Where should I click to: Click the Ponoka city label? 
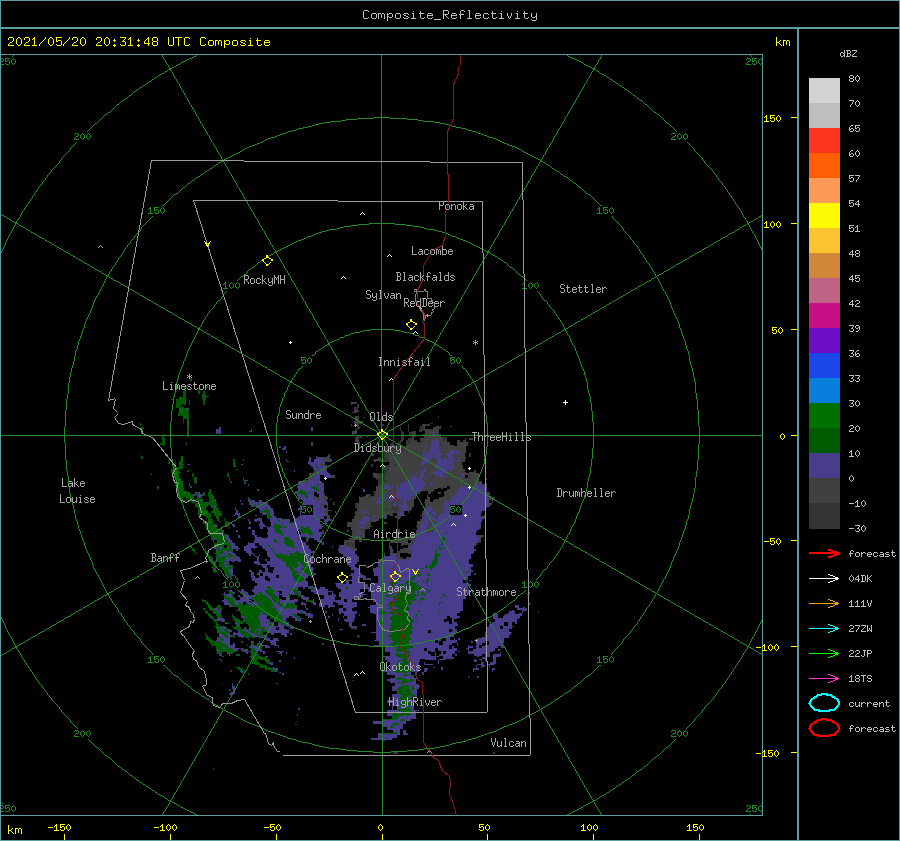click(x=456, y=206)
